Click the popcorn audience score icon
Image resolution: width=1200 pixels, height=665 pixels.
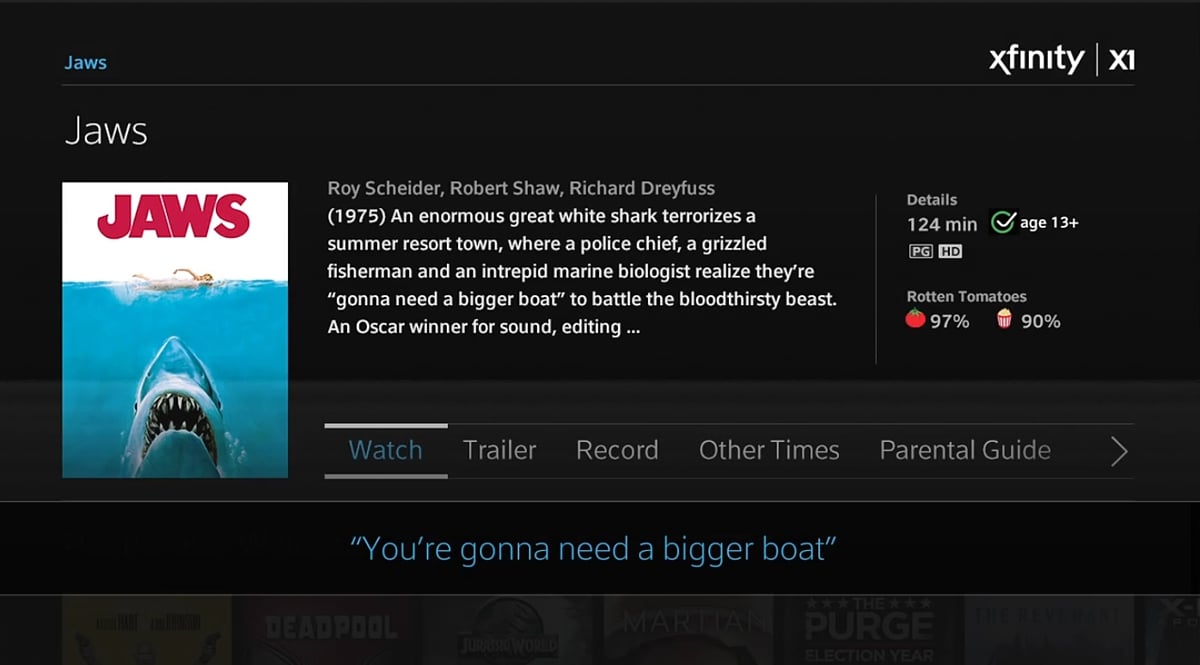coord(1004,320)
